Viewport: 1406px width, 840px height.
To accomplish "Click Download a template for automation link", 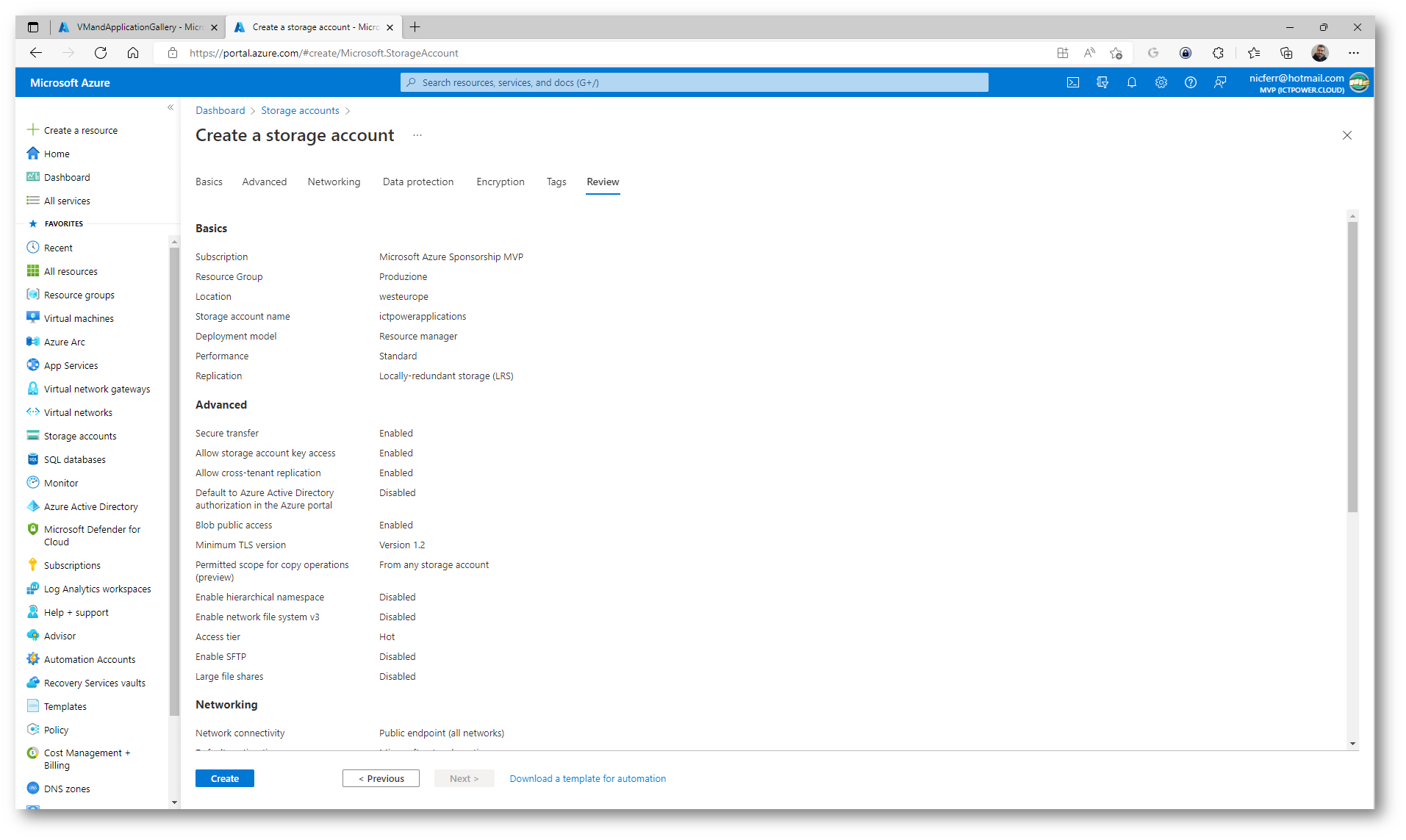I will click(588, 778).
